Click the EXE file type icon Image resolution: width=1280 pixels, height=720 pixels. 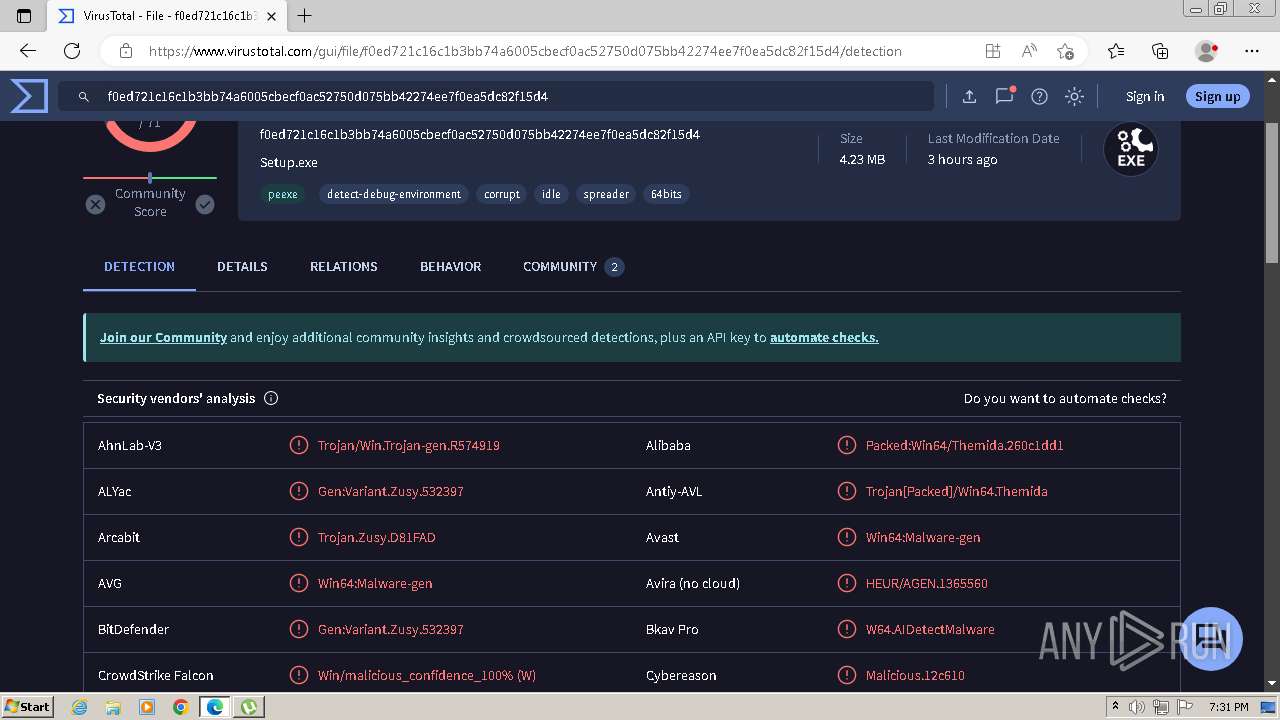click(x=1131, y=149)
